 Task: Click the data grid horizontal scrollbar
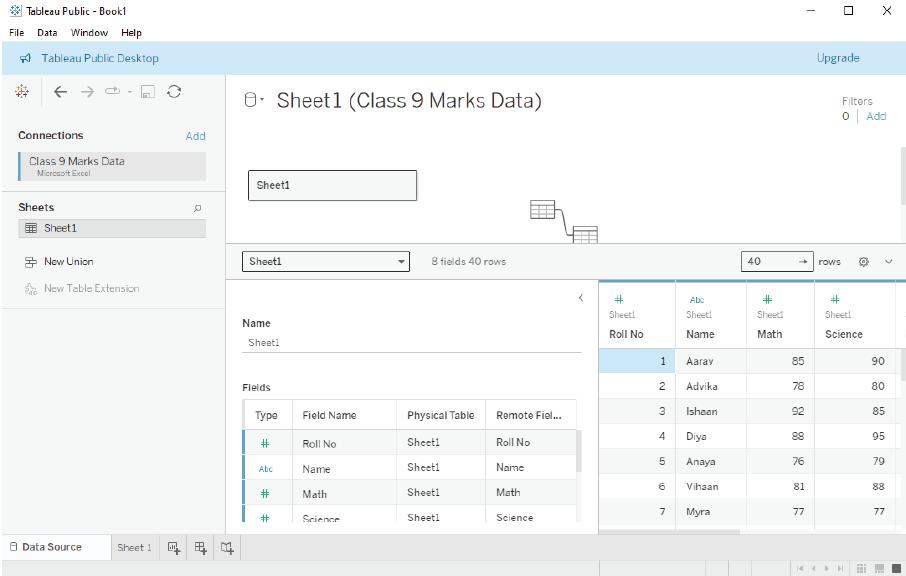coord(669,532)
